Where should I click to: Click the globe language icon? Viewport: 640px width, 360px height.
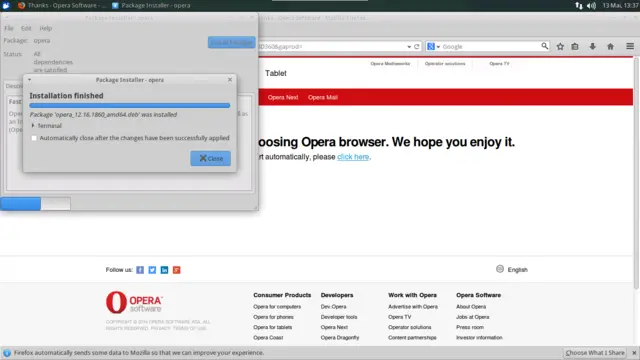point(500,269)
